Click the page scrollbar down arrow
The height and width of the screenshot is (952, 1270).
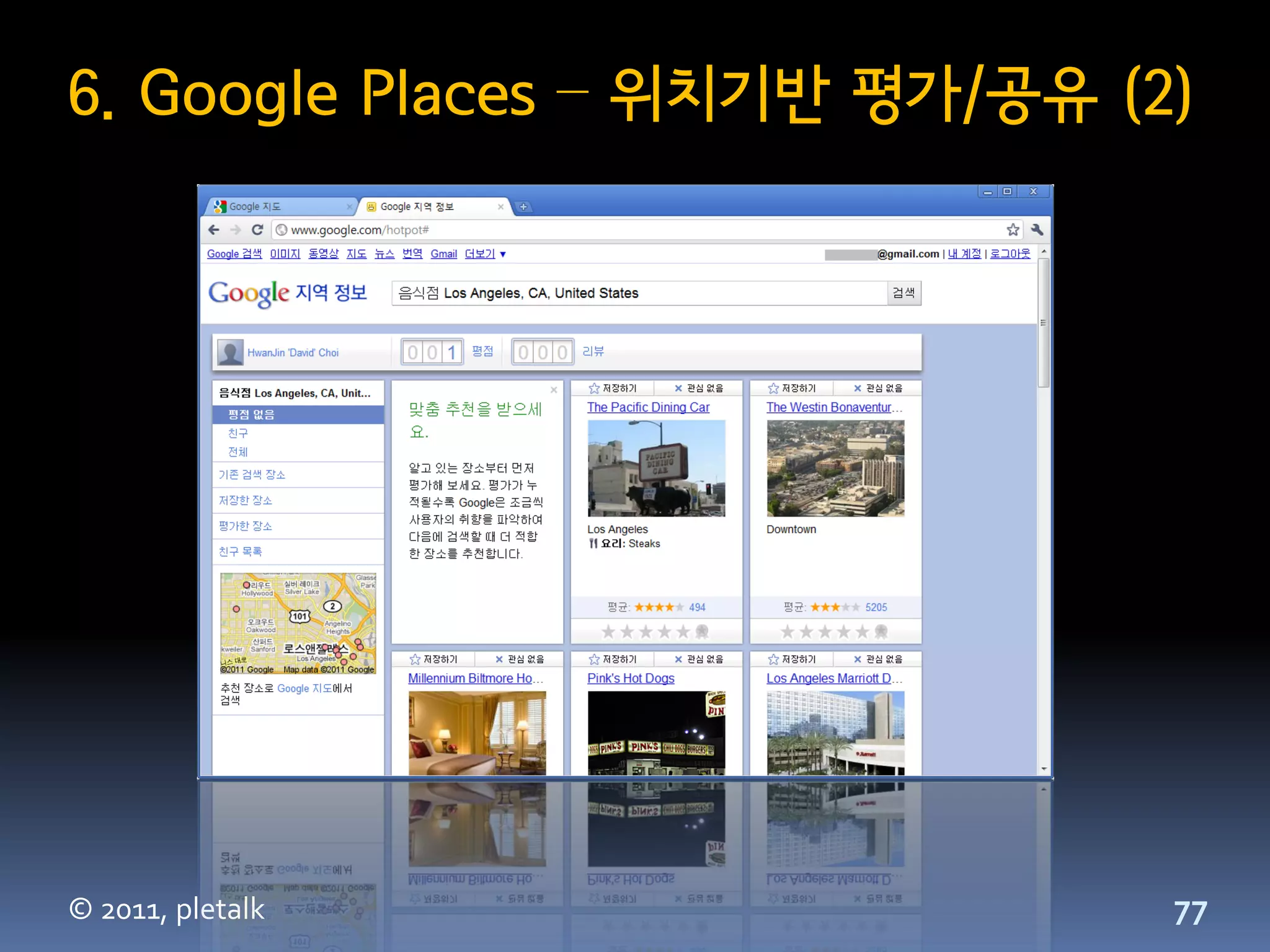[1044, 769]
